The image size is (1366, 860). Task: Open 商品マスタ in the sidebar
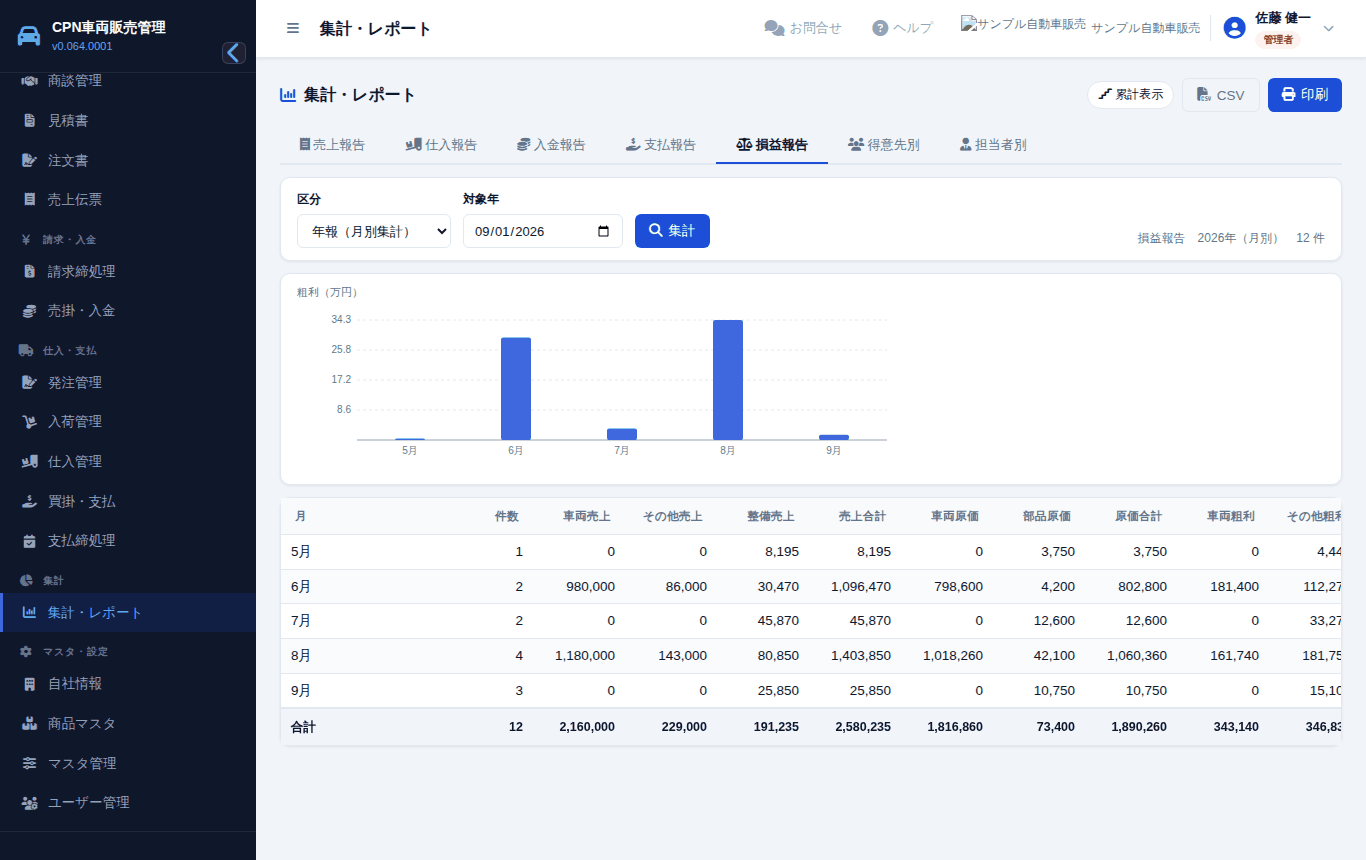coord(128,723)
